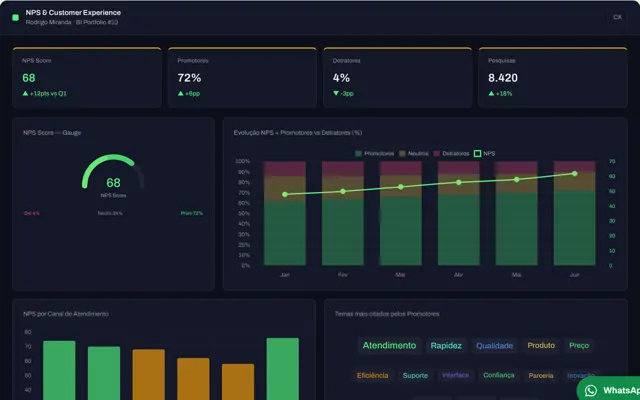Open the WhatsApp chat button
Viewport: 640px width, 400px height.
coord(609,389)
